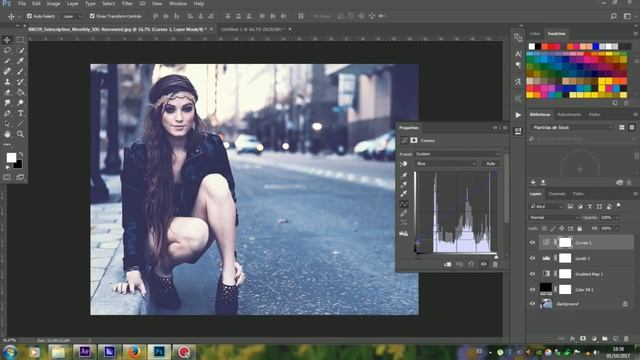Pick the gray point eyedropper in Curves
Image resolution: width=640 pixels, height=360 pixels.
(404, 184)
